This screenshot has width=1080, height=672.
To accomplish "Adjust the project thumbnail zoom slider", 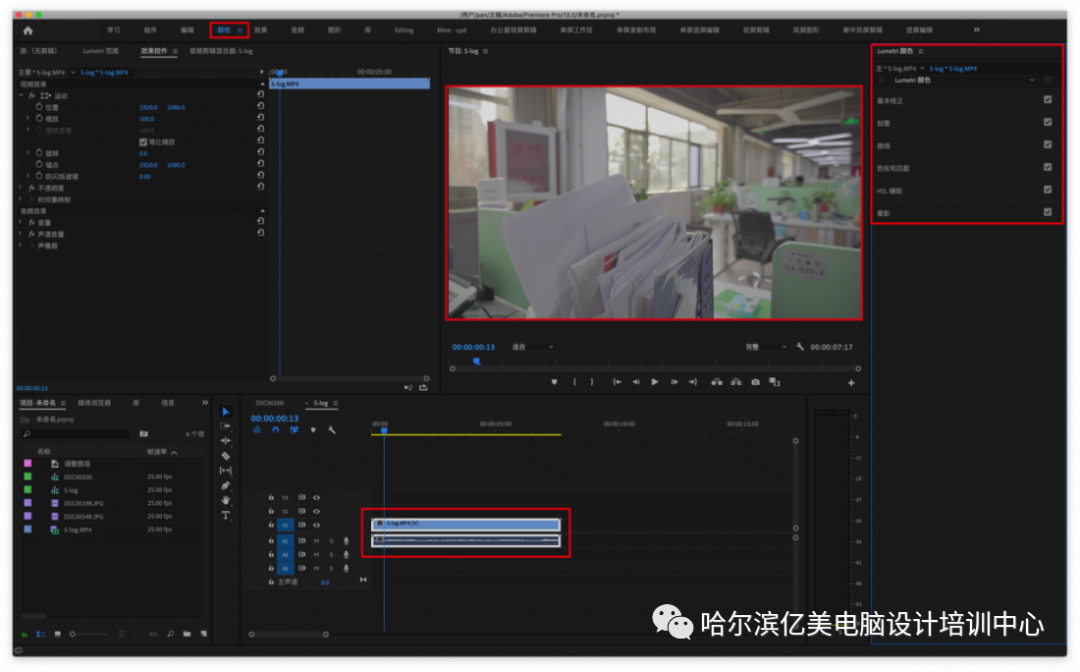I will coord(74,633).
